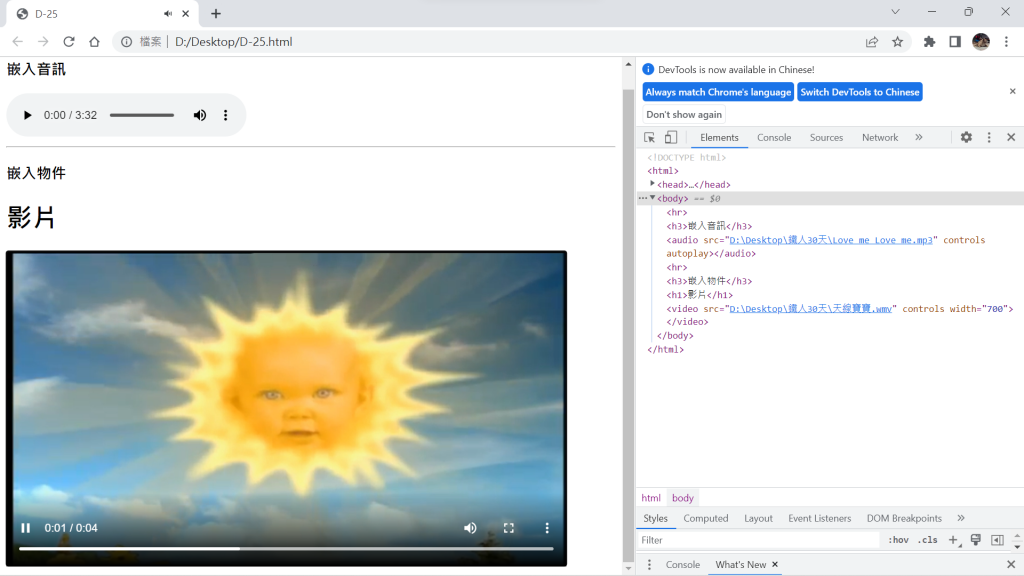
Task: Select the html breadcrumb
Action: 650,498
